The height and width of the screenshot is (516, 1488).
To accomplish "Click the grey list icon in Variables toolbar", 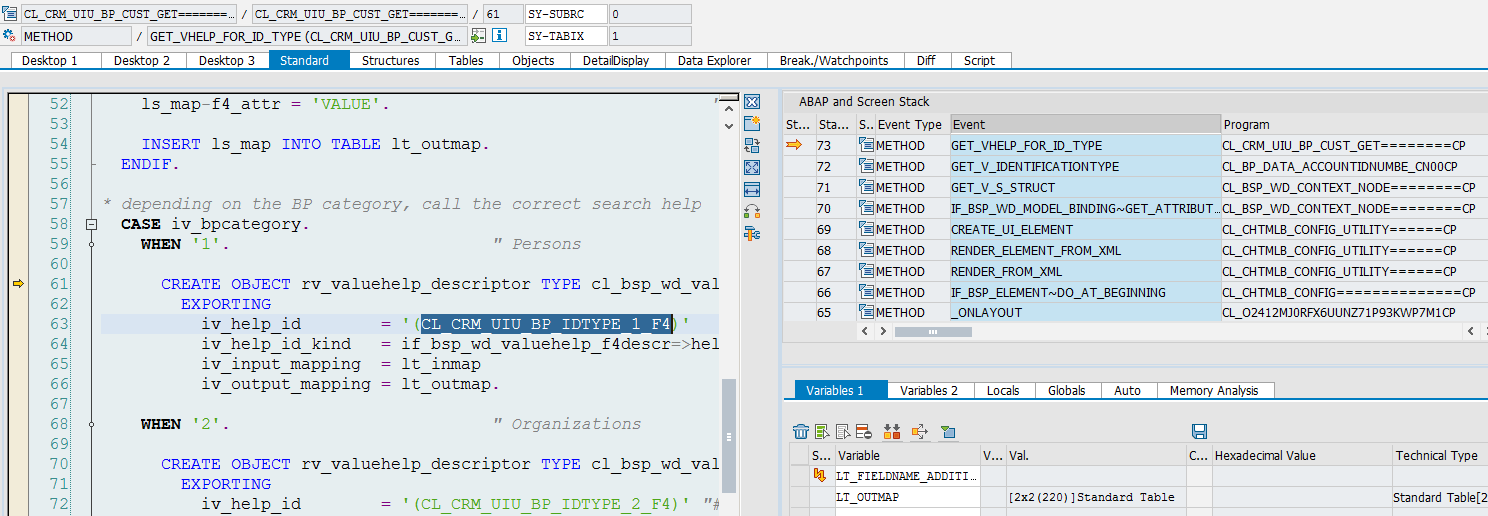I will pyautogui.click(x=843, y=431).
